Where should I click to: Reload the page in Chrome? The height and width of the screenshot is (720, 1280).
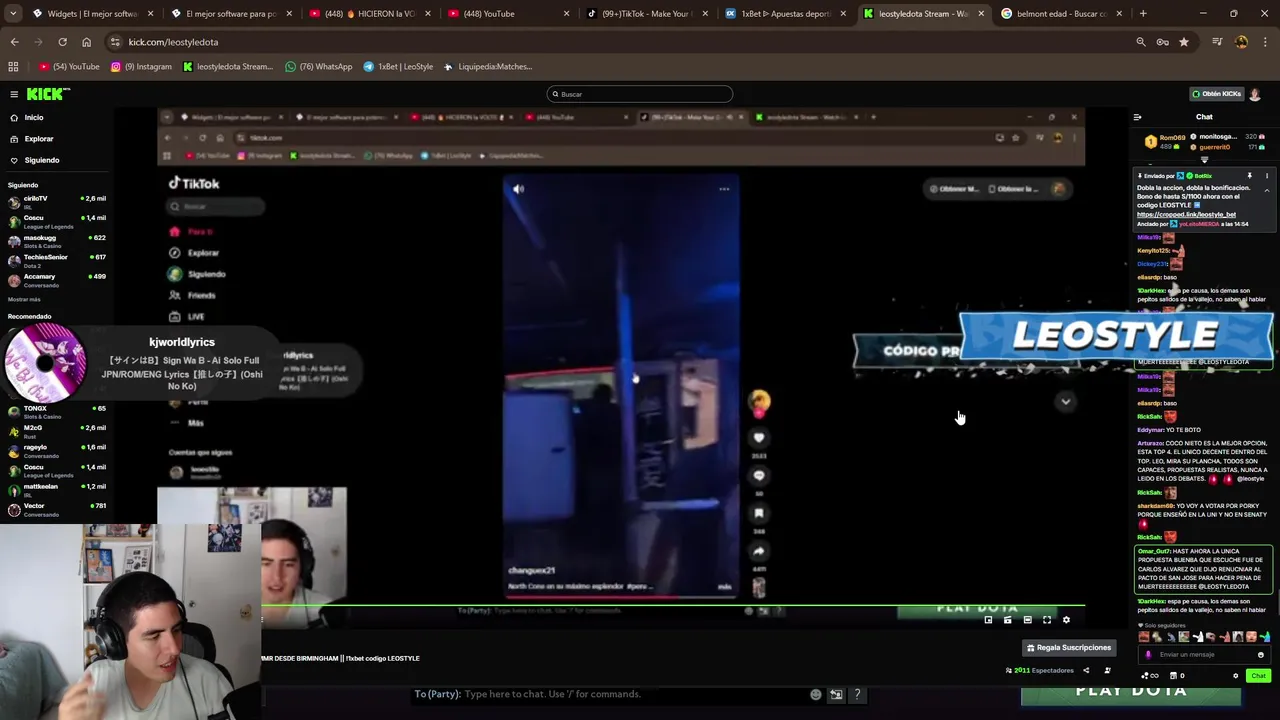click(x=62, y=42)
